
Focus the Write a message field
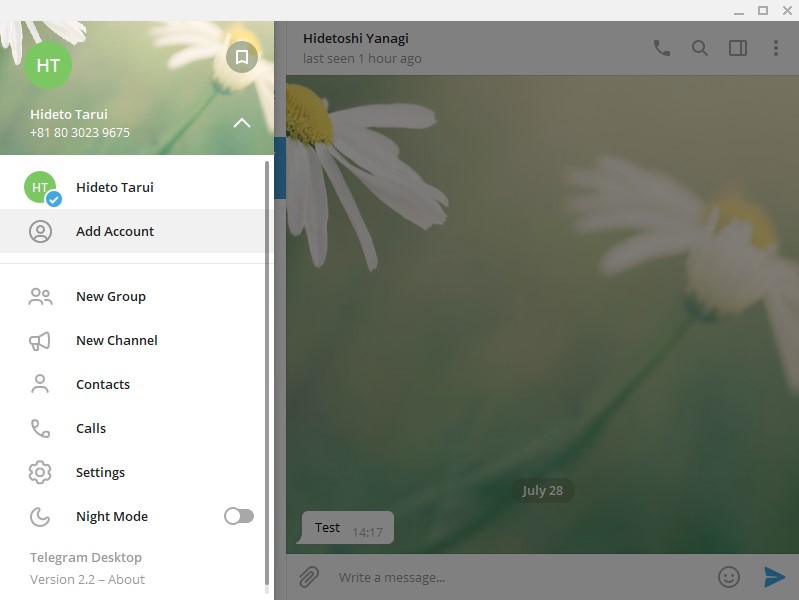pos(520,577)
